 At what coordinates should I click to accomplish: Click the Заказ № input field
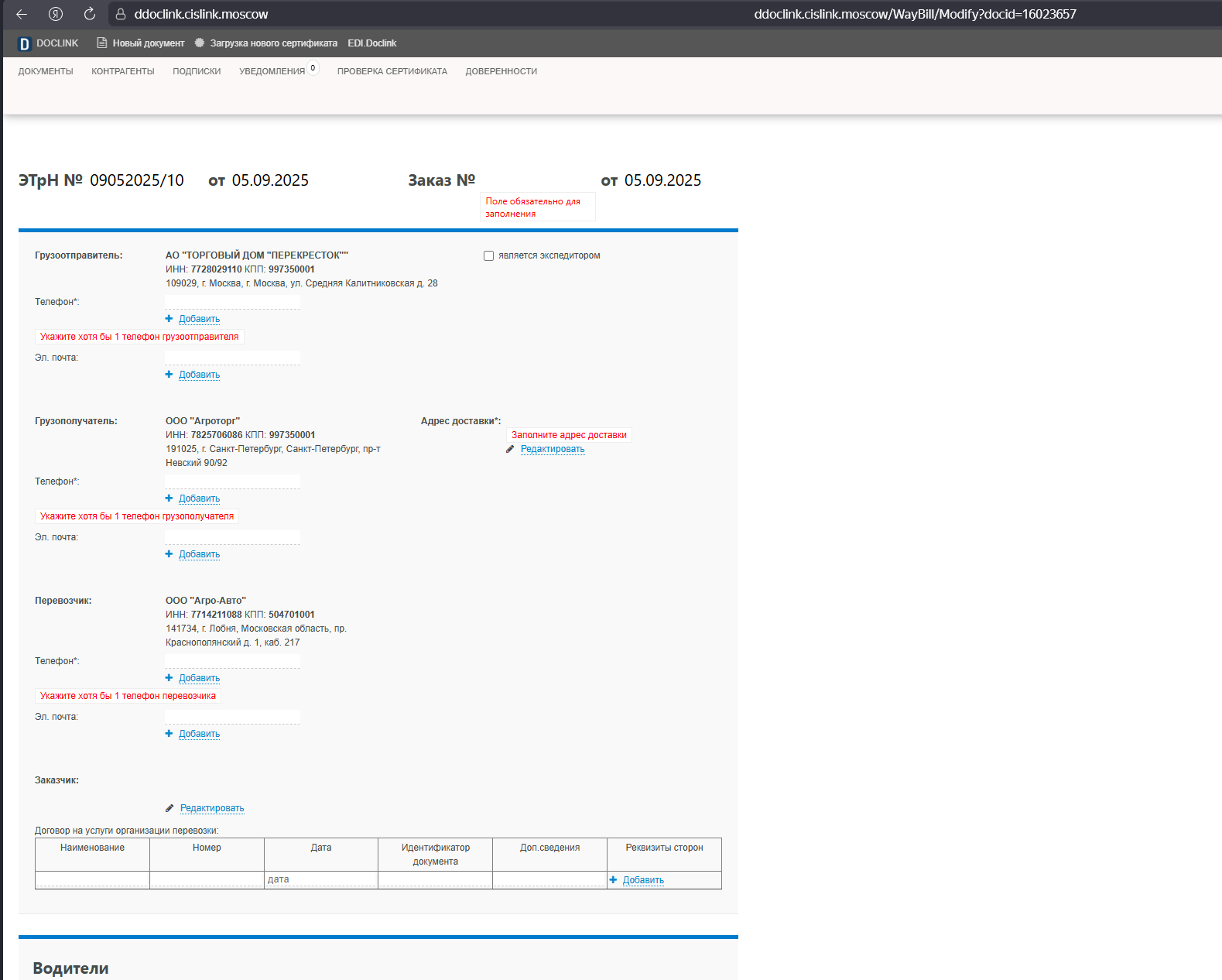pyautogui.click(x=537, y=180)
